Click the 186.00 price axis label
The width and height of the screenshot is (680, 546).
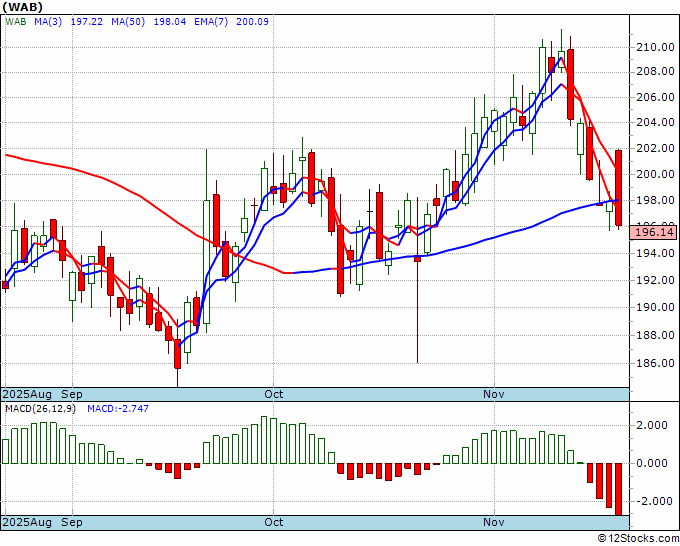point(655,363)
